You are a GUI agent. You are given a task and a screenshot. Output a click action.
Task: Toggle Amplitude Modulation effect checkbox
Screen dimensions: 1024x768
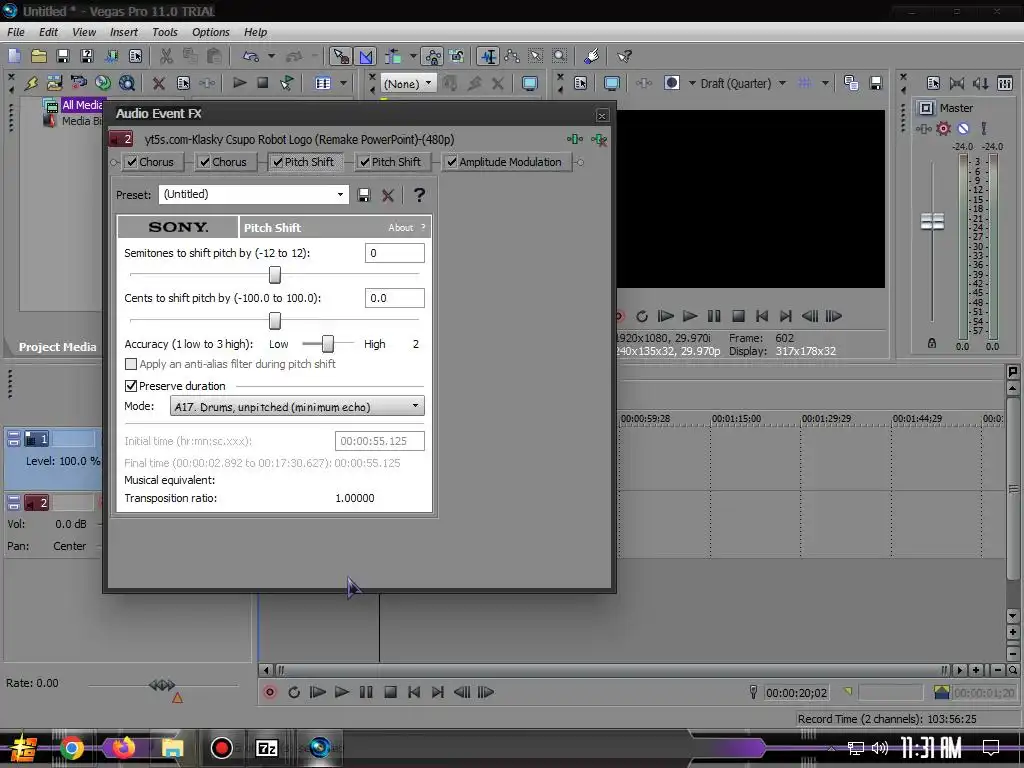(452, 162)
